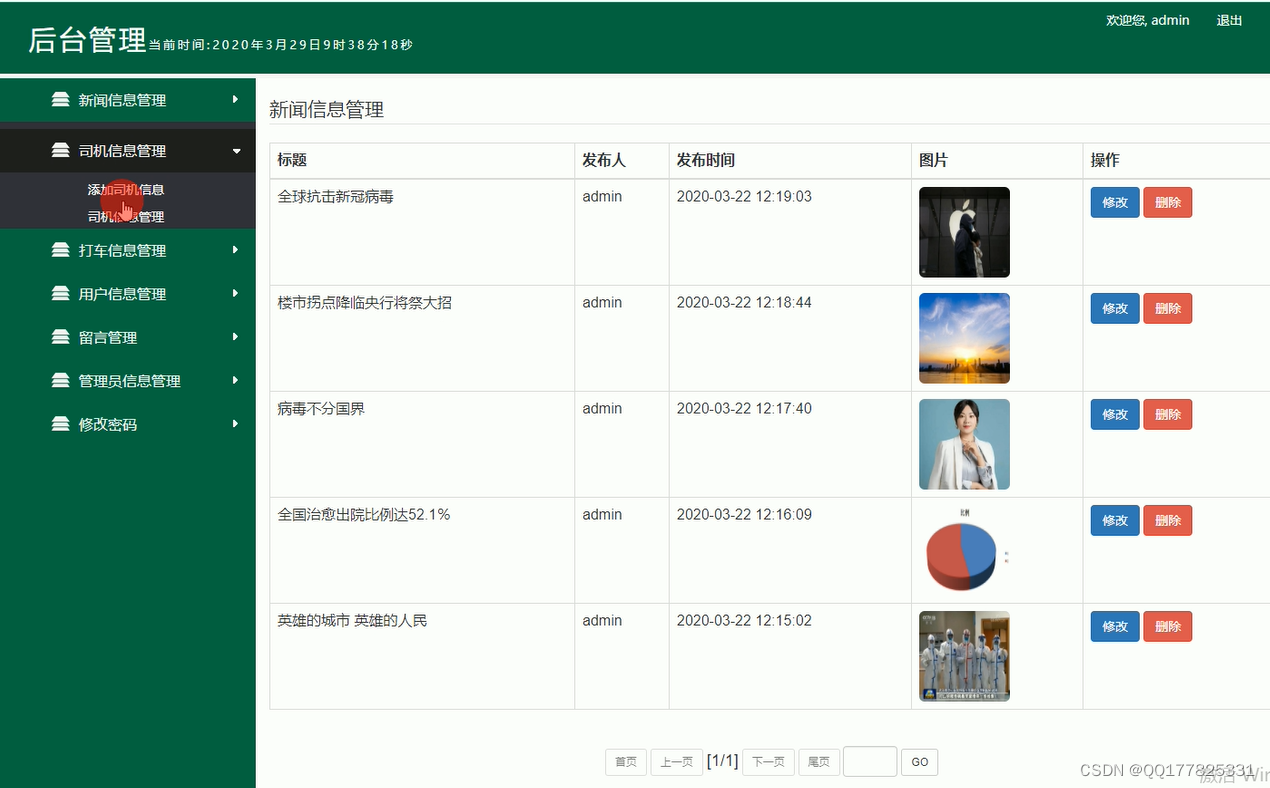This screenshot has height=788, width=1270.
Task: Click the 全球抗击新冠病毒 title cell
Action: [x=422, y=232]
